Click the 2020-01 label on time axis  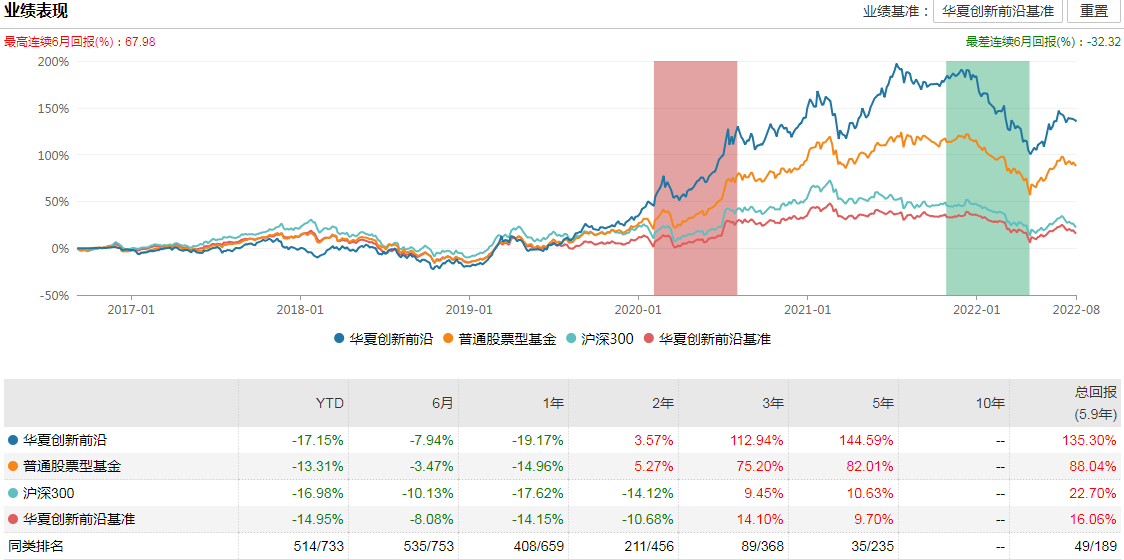pos(638,309)
